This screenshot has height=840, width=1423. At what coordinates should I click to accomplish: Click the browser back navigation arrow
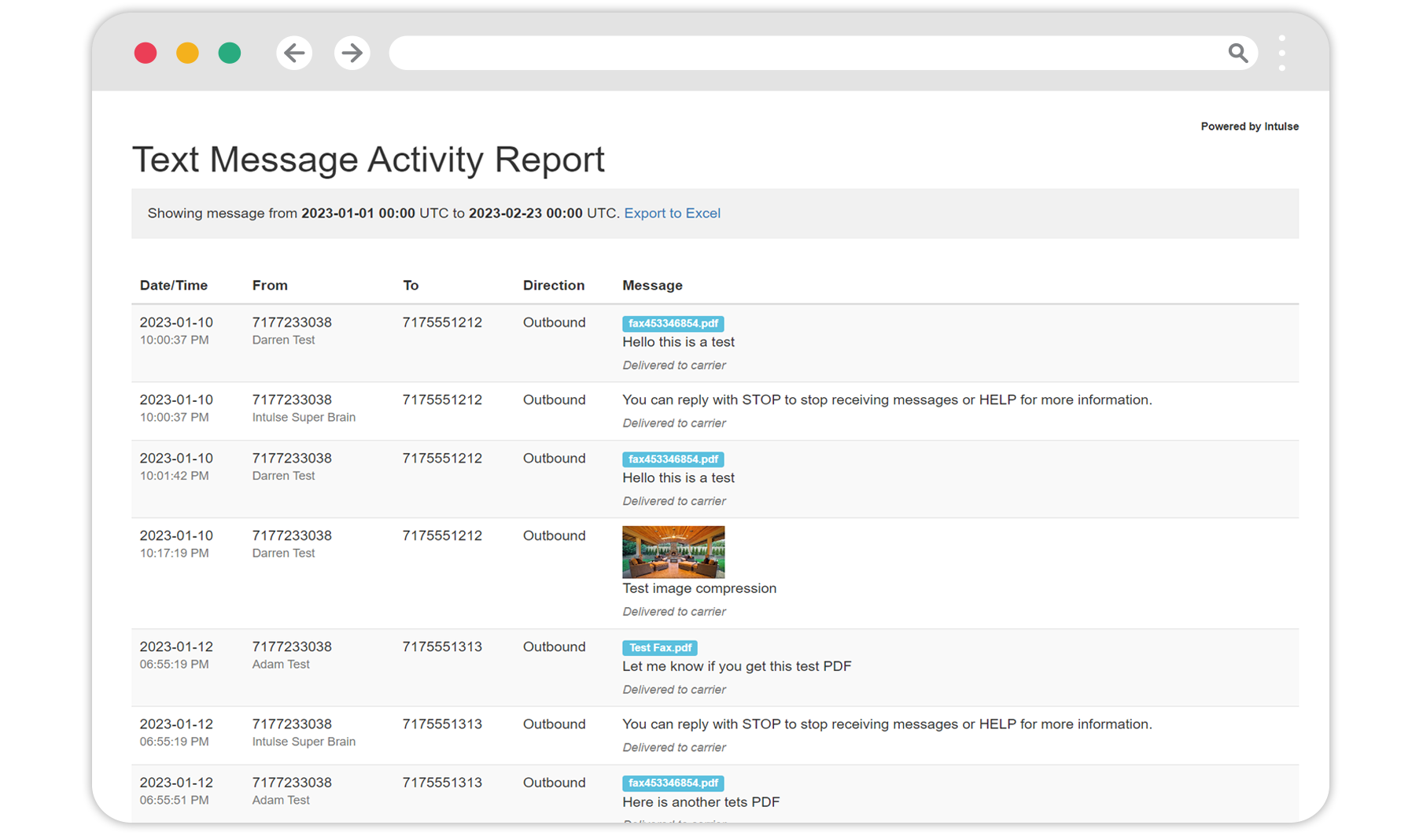(x=294, y=53)
